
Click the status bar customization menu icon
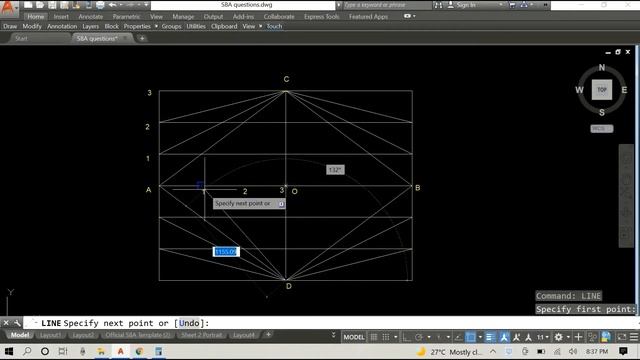click(x=634, y=337)
